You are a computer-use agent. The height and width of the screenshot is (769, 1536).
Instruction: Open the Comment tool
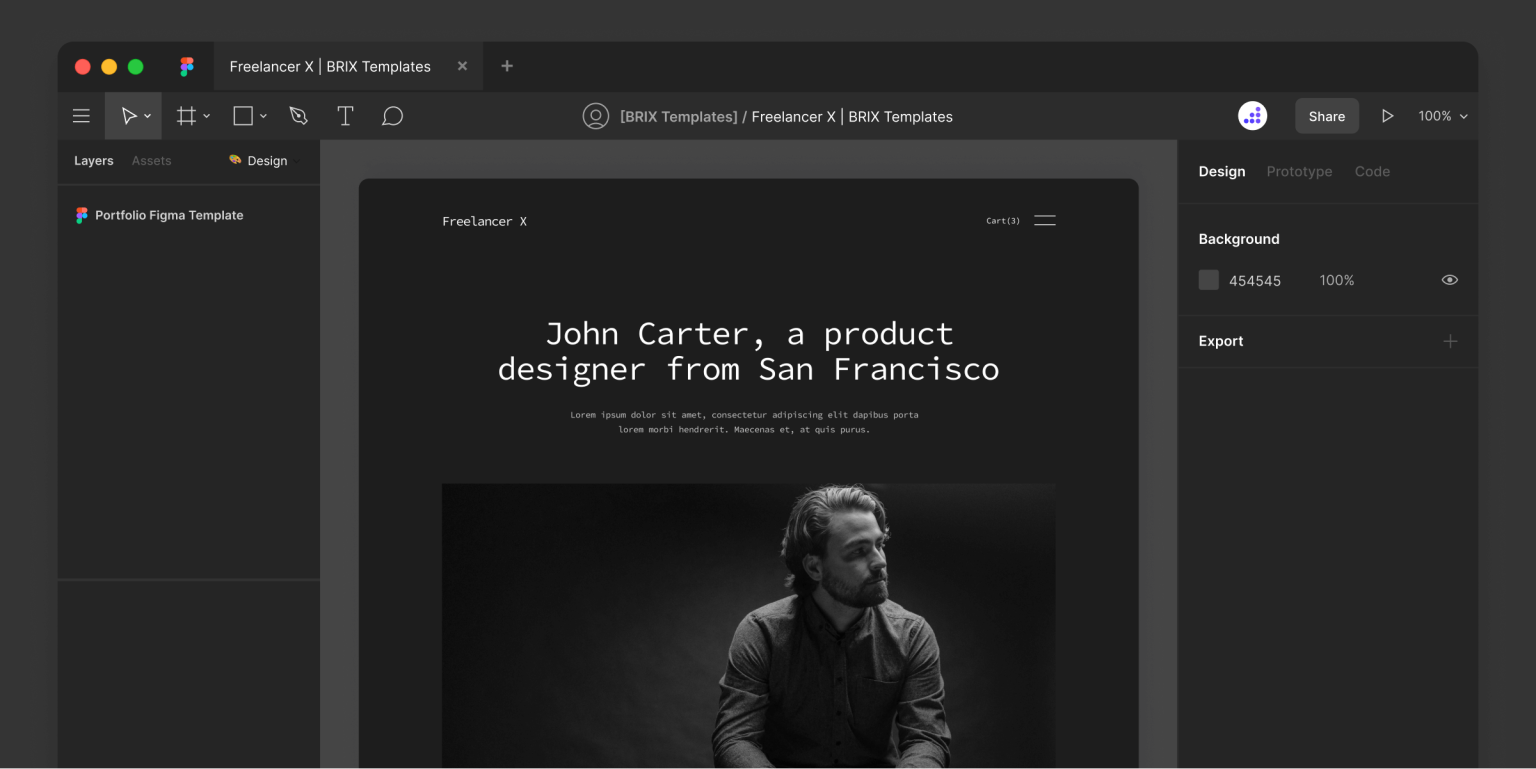point(392,115)
